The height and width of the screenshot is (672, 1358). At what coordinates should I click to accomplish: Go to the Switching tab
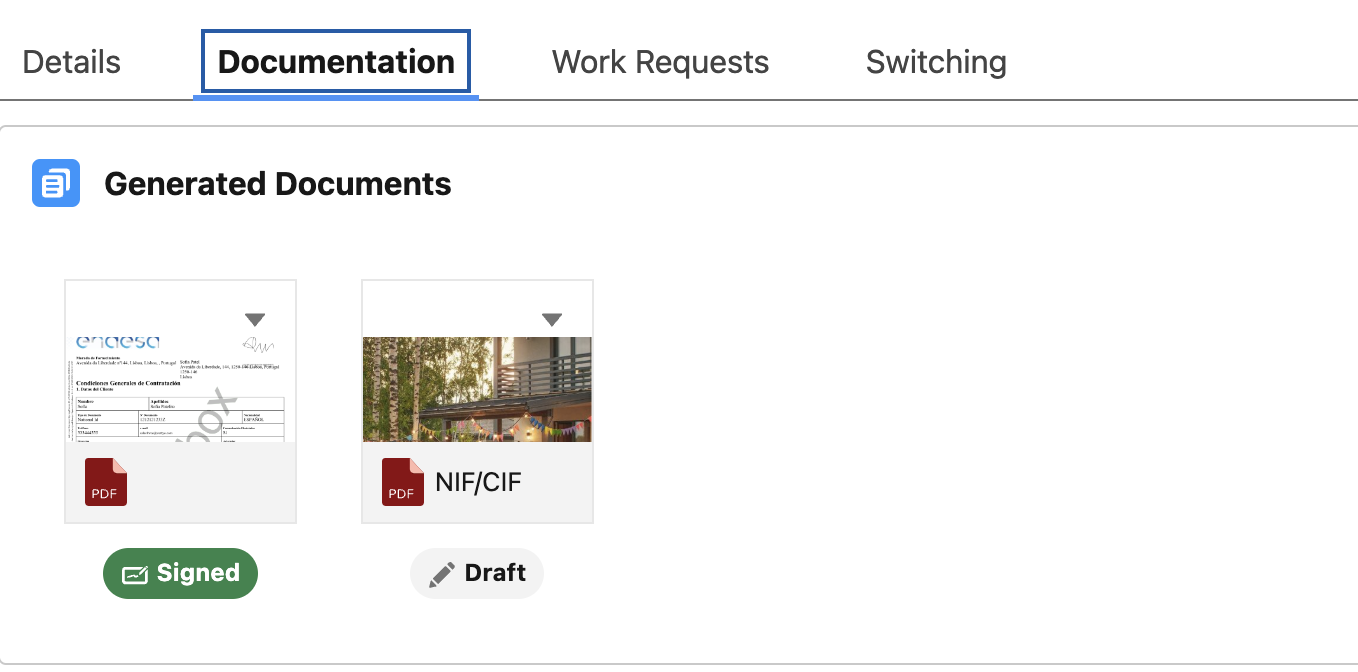click(936, 62)
